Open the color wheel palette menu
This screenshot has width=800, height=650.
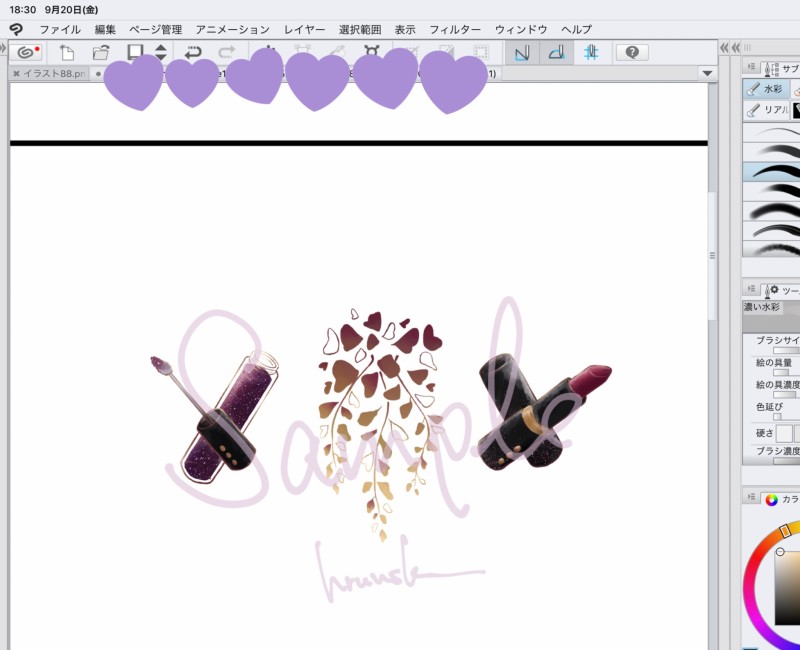click(751, 497)
